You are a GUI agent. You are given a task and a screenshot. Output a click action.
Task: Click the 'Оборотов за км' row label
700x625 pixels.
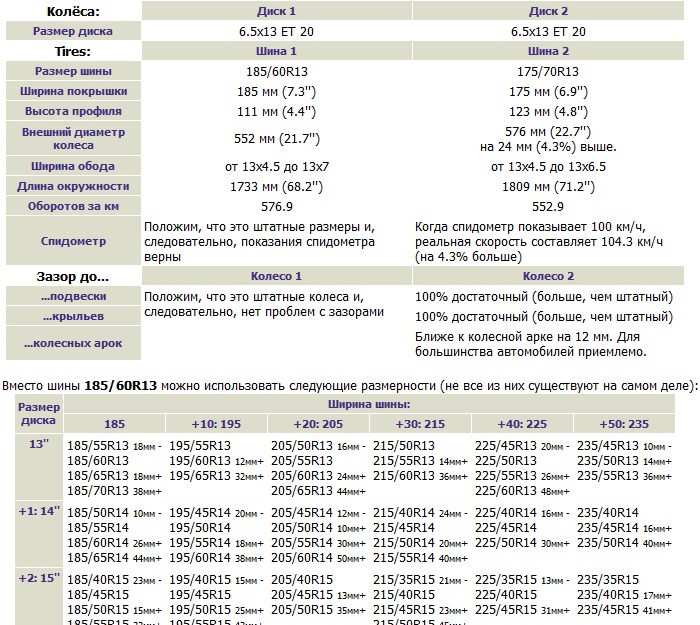[x=73, y=206]
